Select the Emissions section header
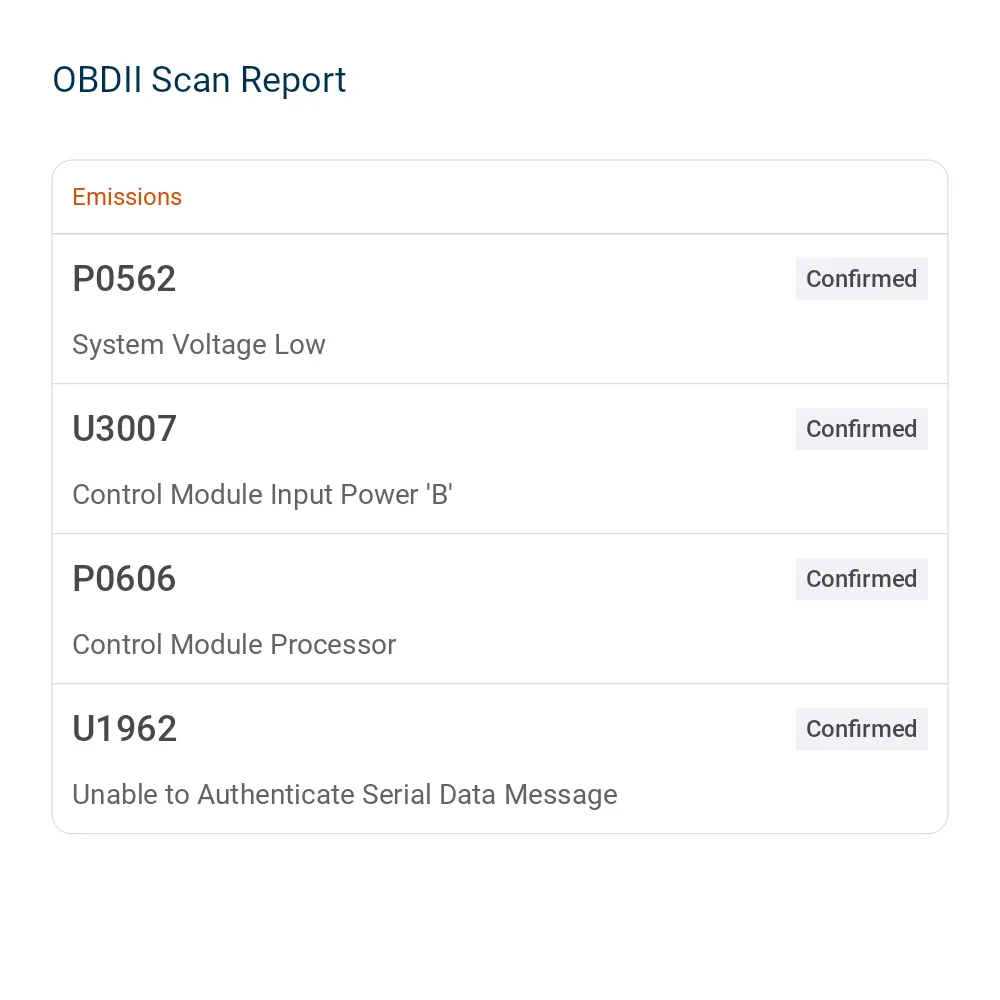This screenshot has width=1000, height=1000. tap(127, 197)
